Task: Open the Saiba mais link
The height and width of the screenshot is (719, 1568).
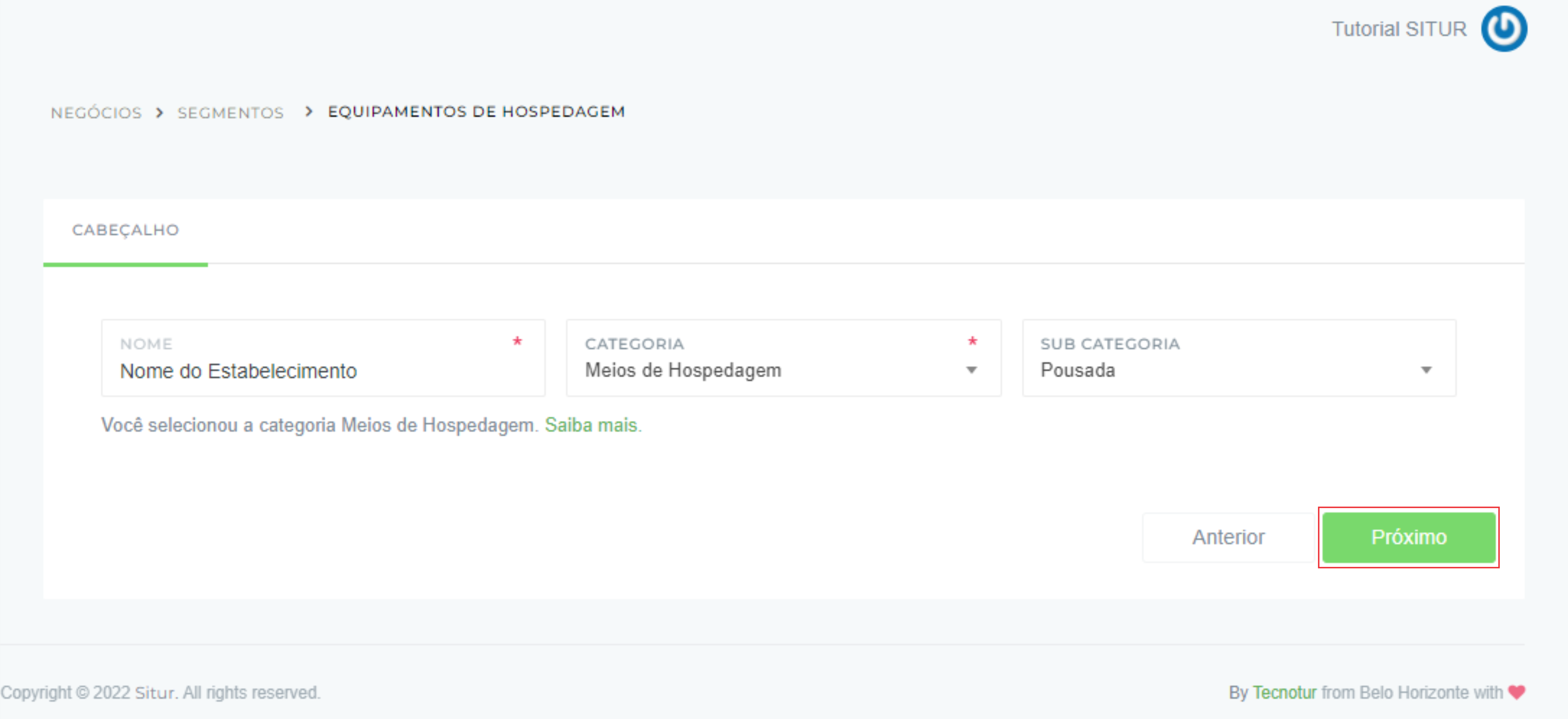Action: point(591,425)
